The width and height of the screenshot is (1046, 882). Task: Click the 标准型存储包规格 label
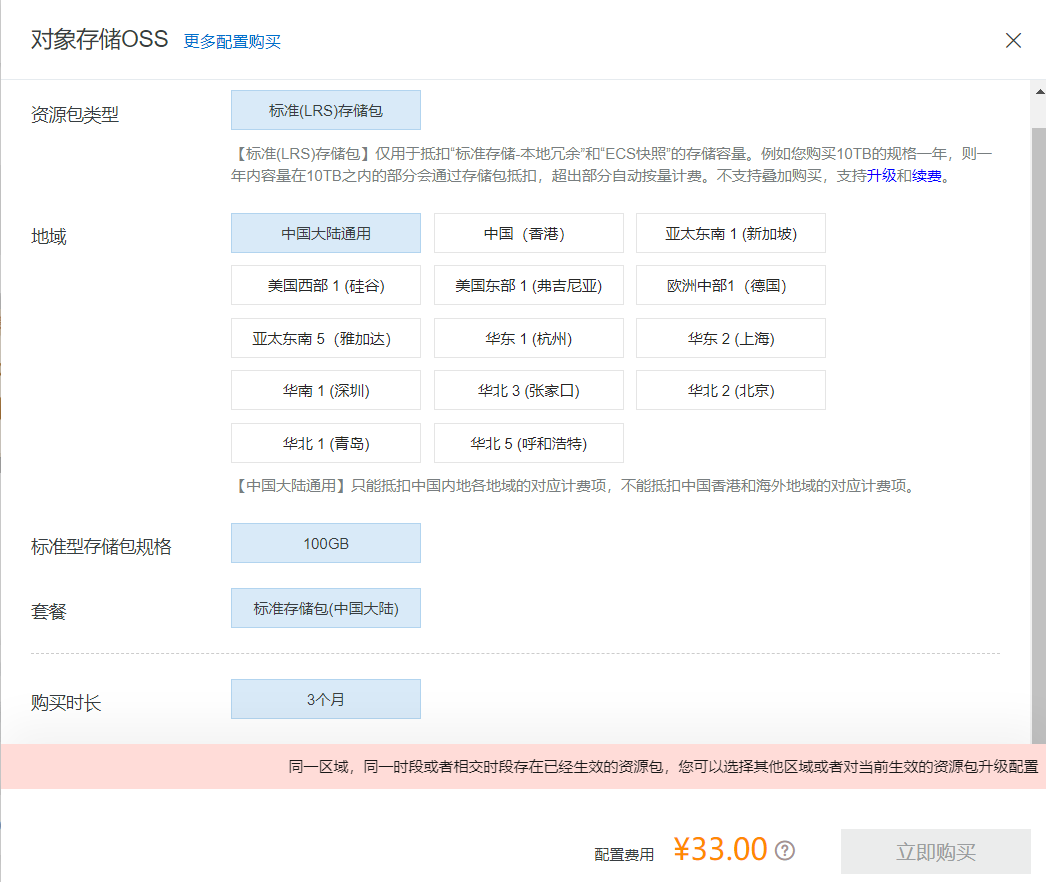(x=101, y=547)
